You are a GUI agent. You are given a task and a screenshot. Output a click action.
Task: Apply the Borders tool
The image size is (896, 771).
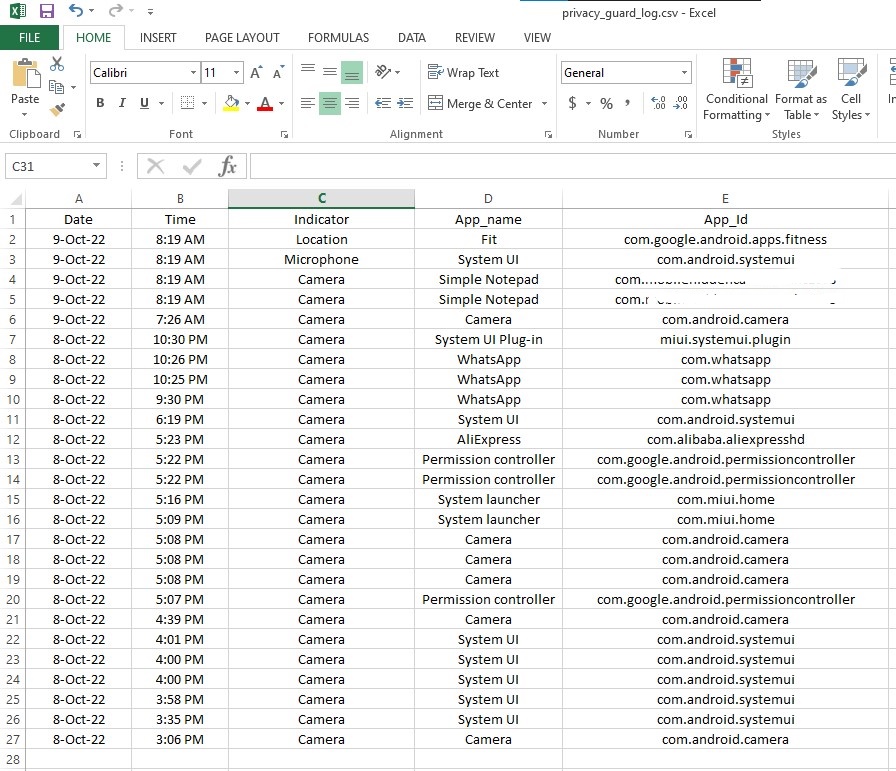pos(187,103)
